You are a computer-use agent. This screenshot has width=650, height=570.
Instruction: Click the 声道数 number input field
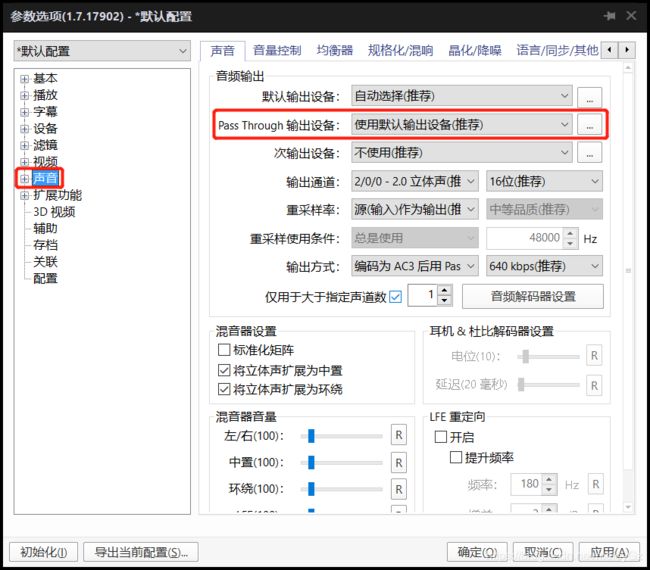[x=423, y=295]
